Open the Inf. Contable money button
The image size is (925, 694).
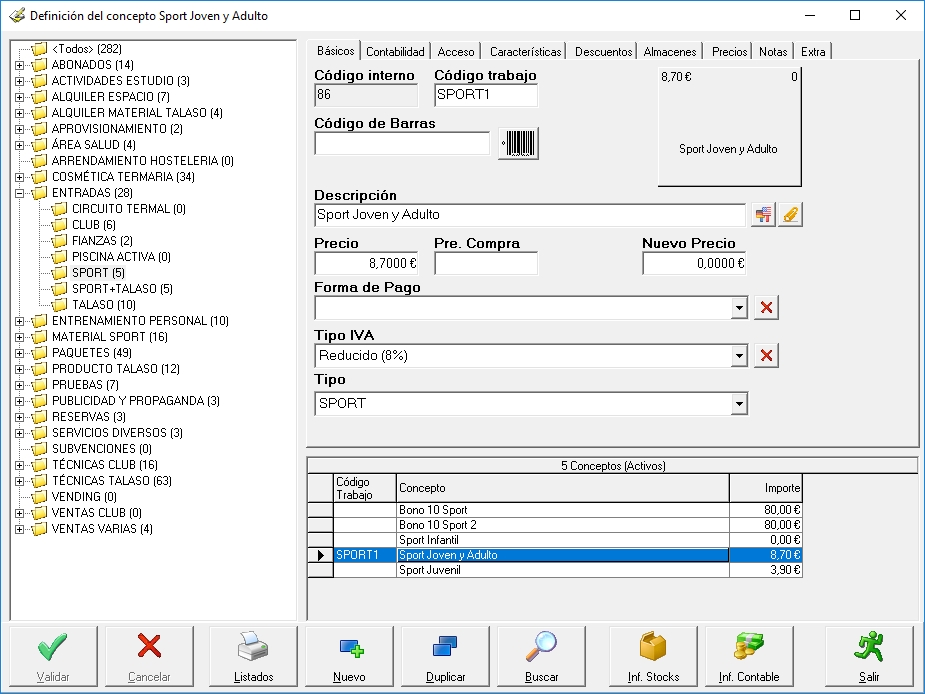point(749,656)
